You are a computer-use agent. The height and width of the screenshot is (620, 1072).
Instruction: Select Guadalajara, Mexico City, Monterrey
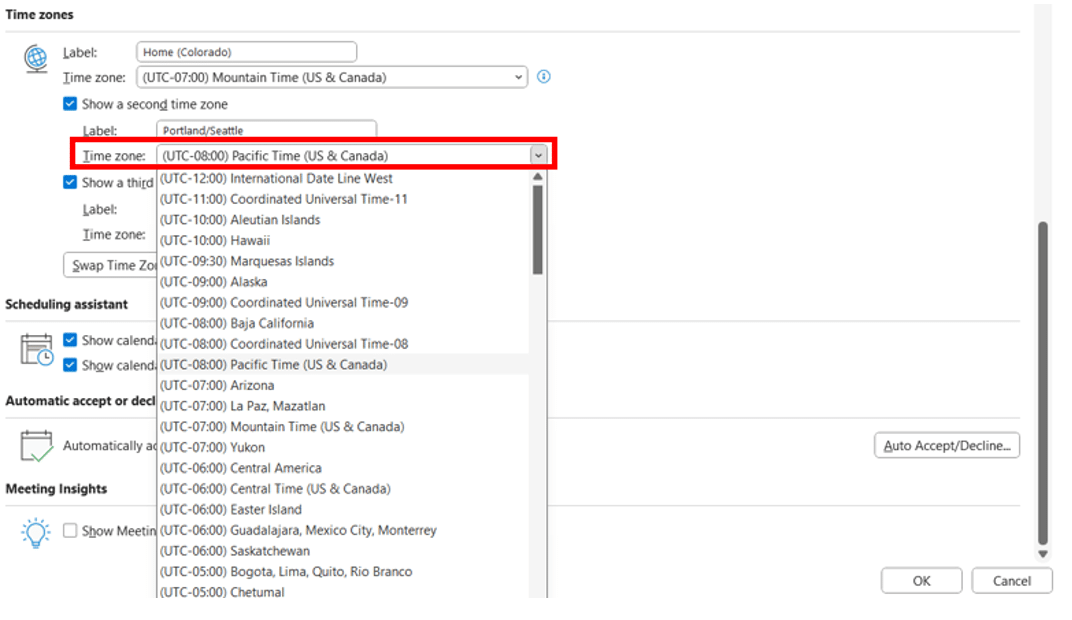tap(343, 530)
